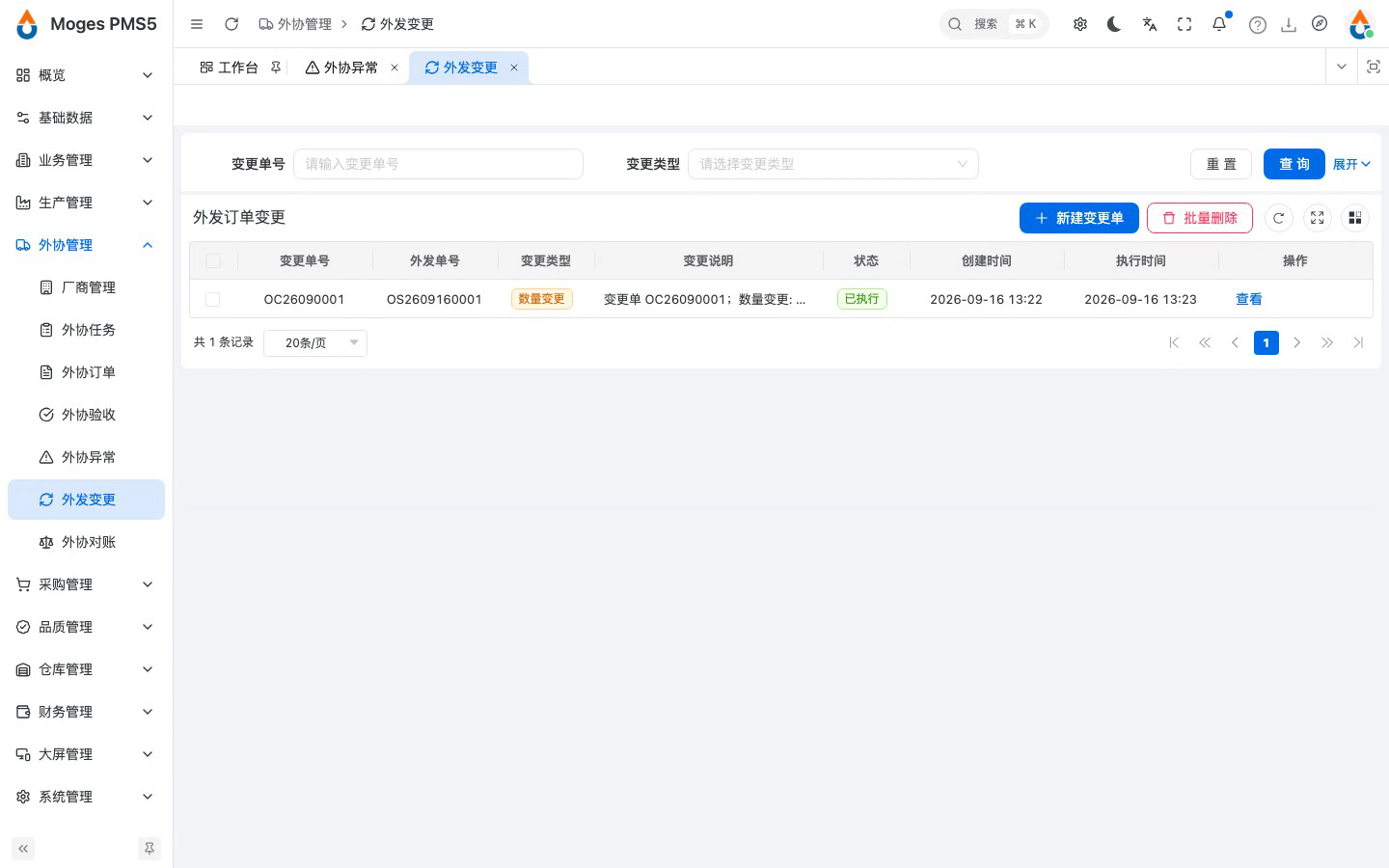1389x868 pixels.
Task: Collapse the sidebar with double-arrow icon
Action: (23, 849)
